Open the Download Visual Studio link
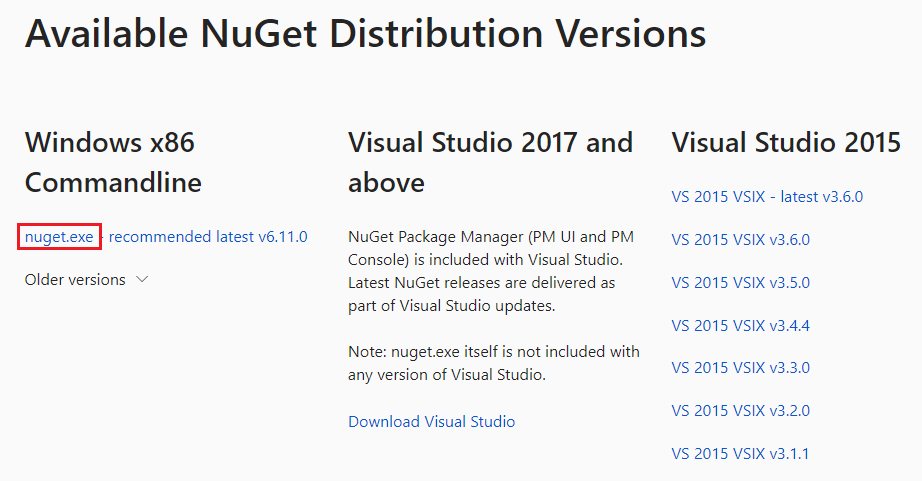 [432, 421]
